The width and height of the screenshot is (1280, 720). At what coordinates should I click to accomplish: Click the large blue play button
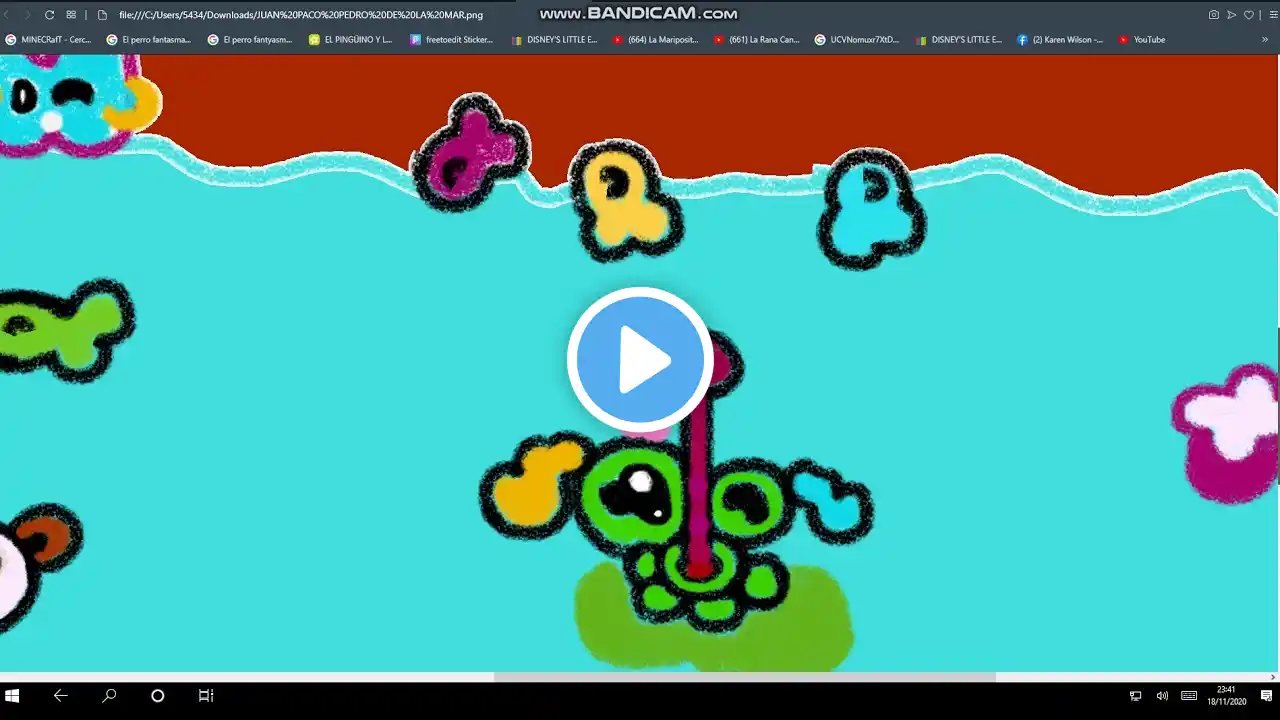coord(640,360)
